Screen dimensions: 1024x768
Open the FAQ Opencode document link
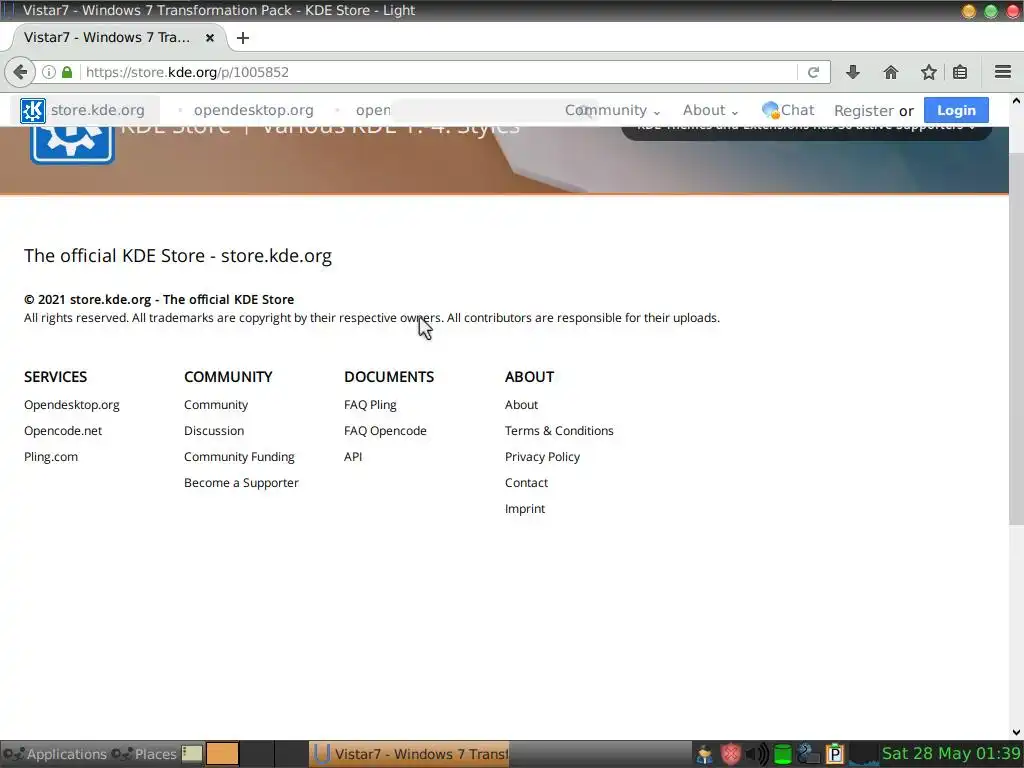[385, 431]
